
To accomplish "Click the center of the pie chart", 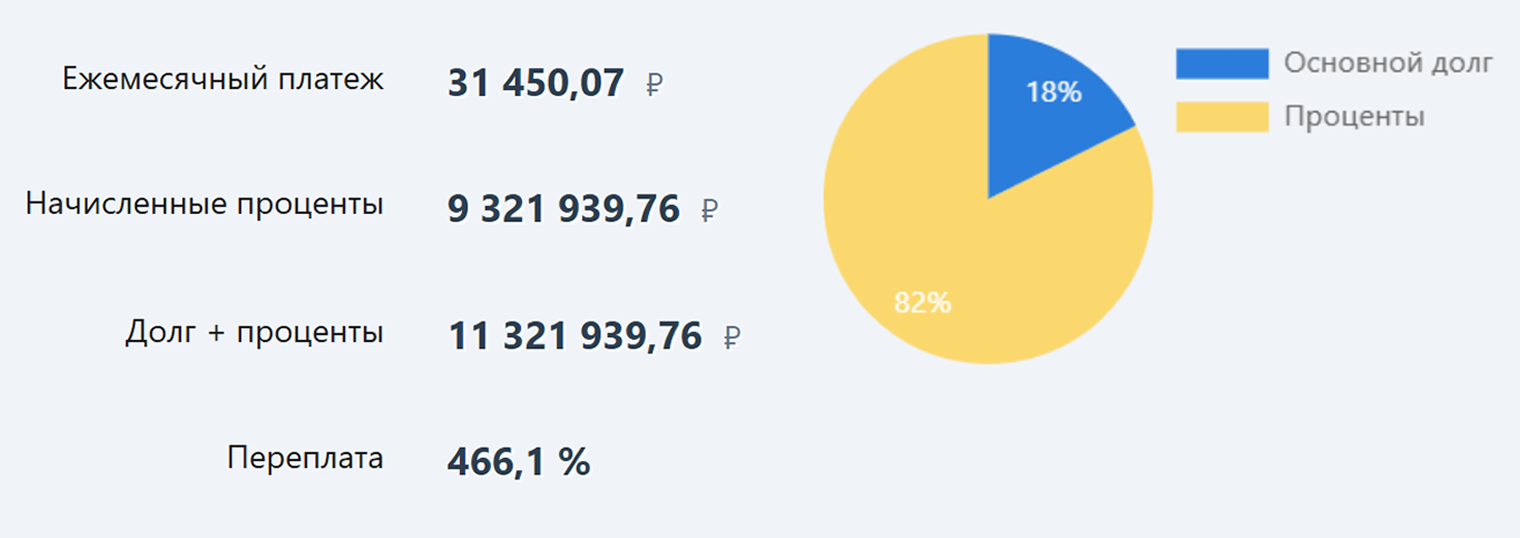I will tap(988, 198).
